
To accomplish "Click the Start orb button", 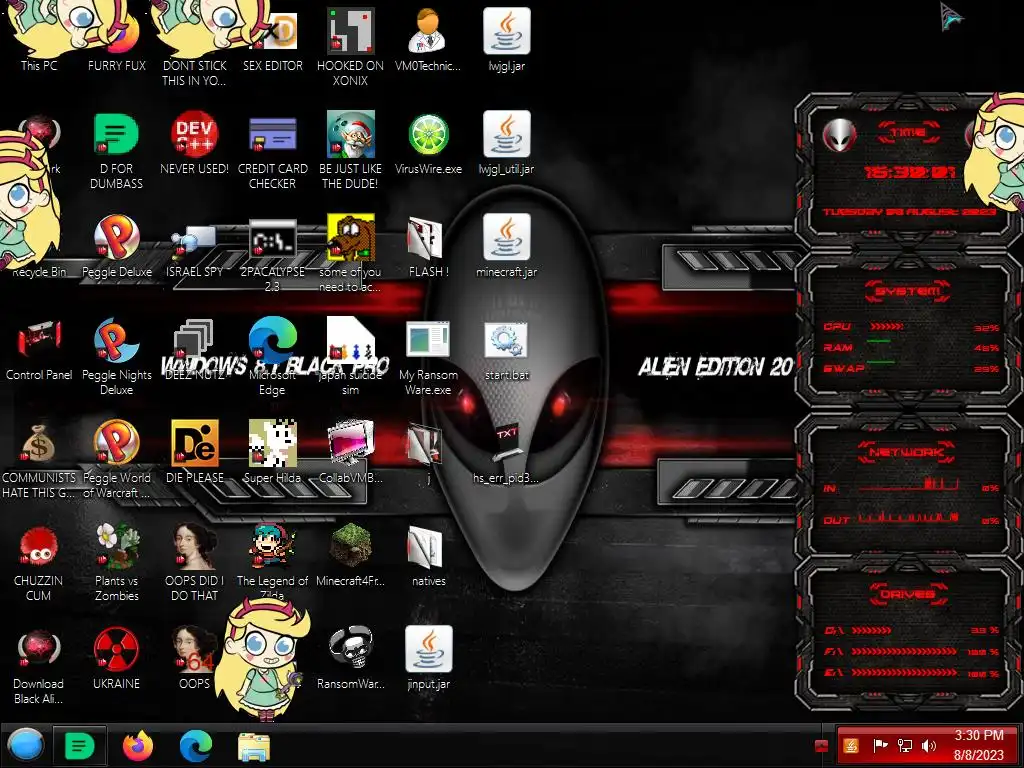I will tap(25, 746).
